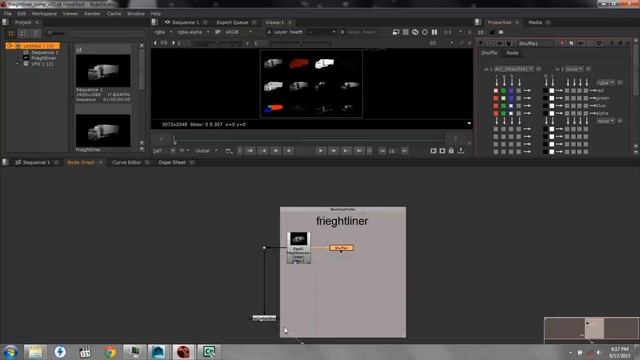
Task: Open Windows Start menu
Action: coord(10,352)
